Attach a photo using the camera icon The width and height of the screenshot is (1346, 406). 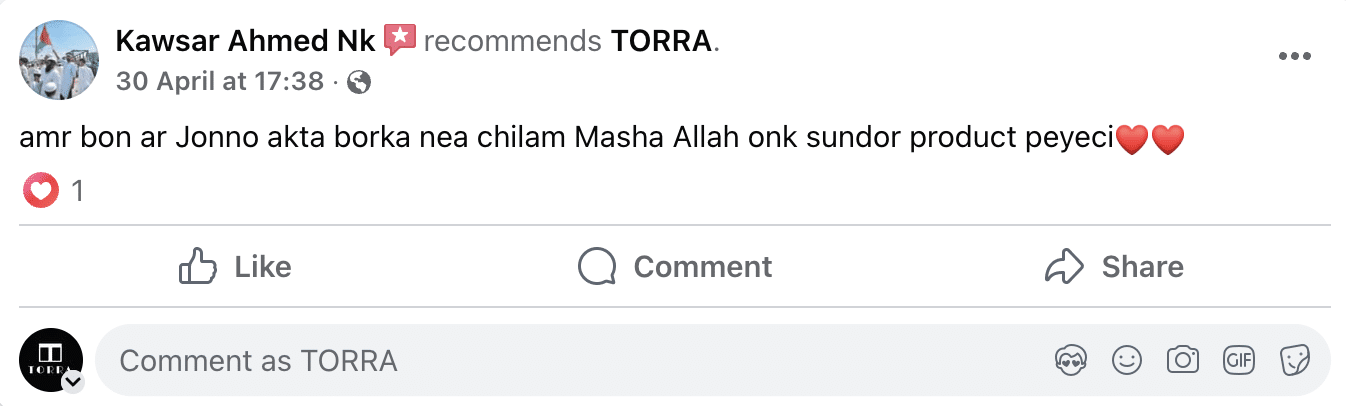tap(1183, 360)
